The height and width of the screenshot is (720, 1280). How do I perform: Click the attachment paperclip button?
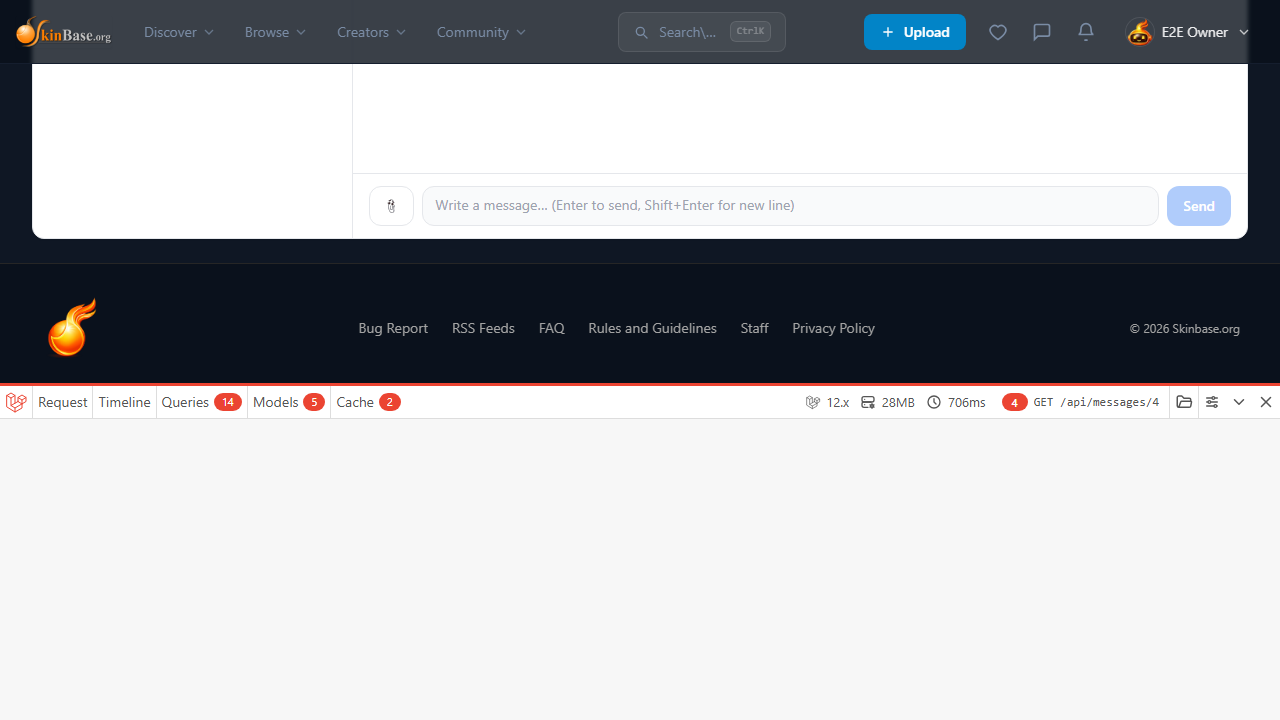click(x=391, y=206)
